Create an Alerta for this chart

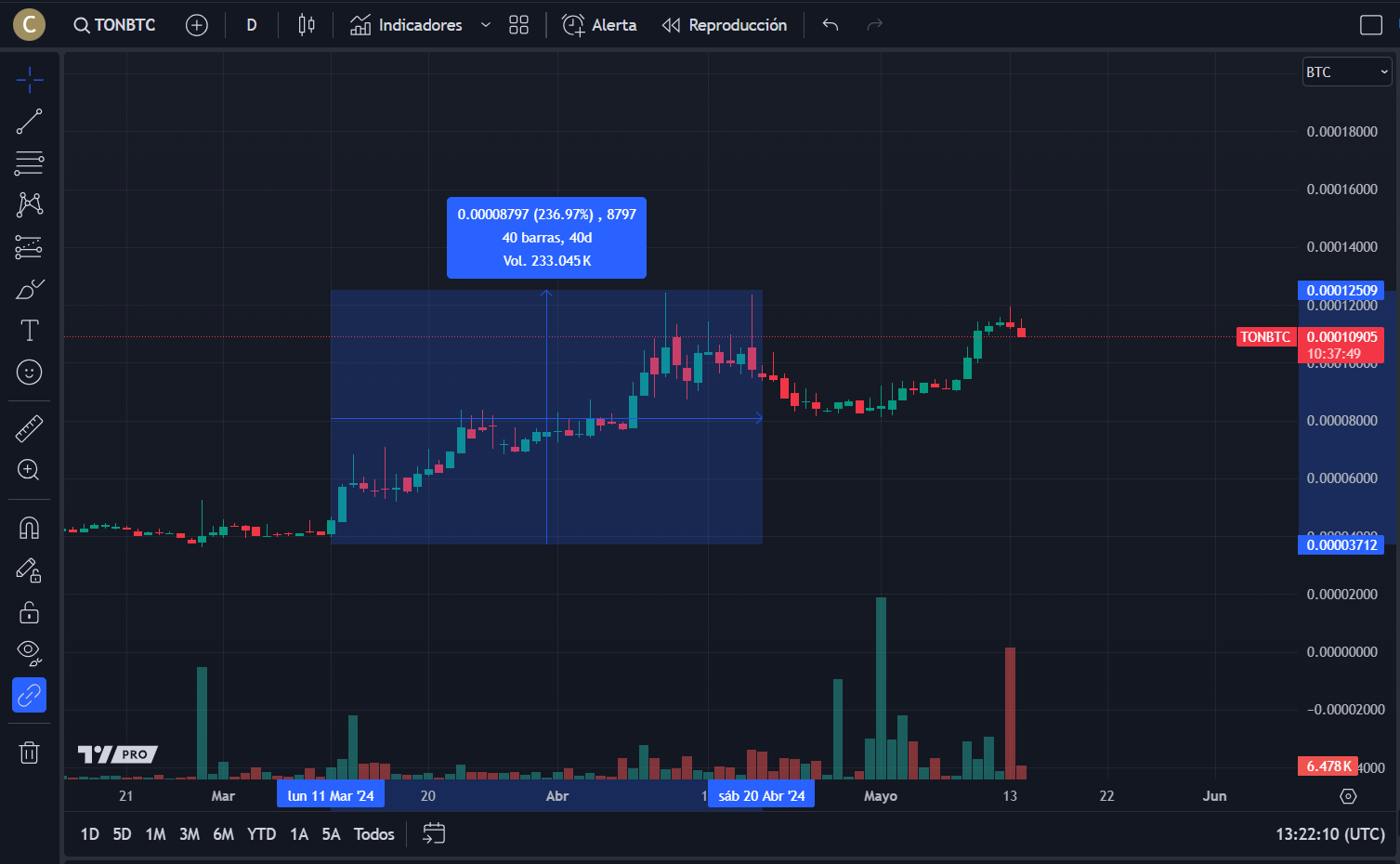600,25
